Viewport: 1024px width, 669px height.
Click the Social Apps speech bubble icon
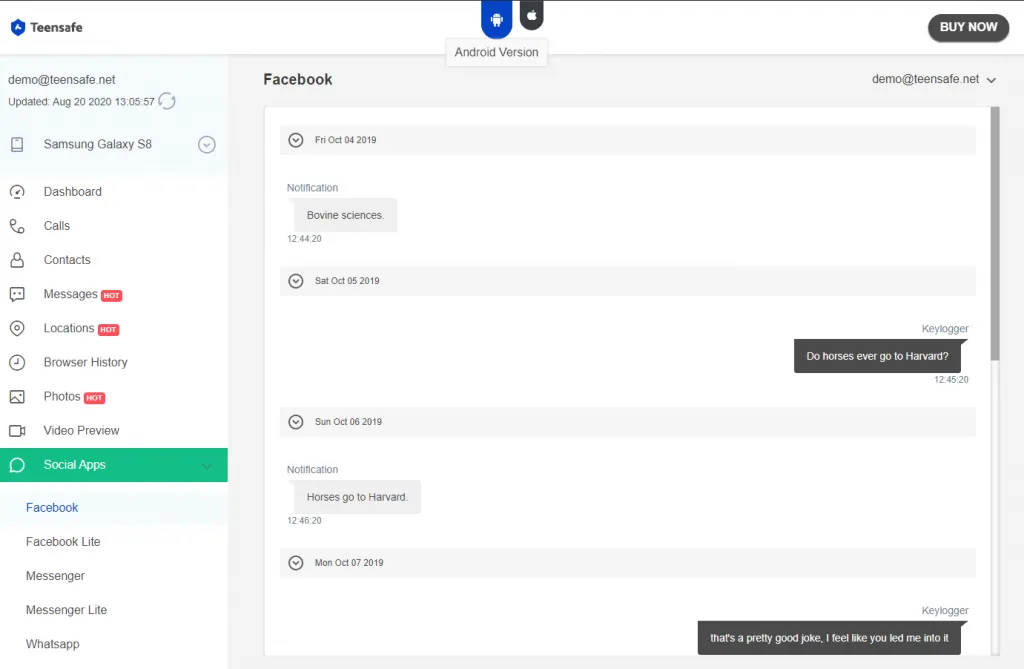[x=17, y=465]
